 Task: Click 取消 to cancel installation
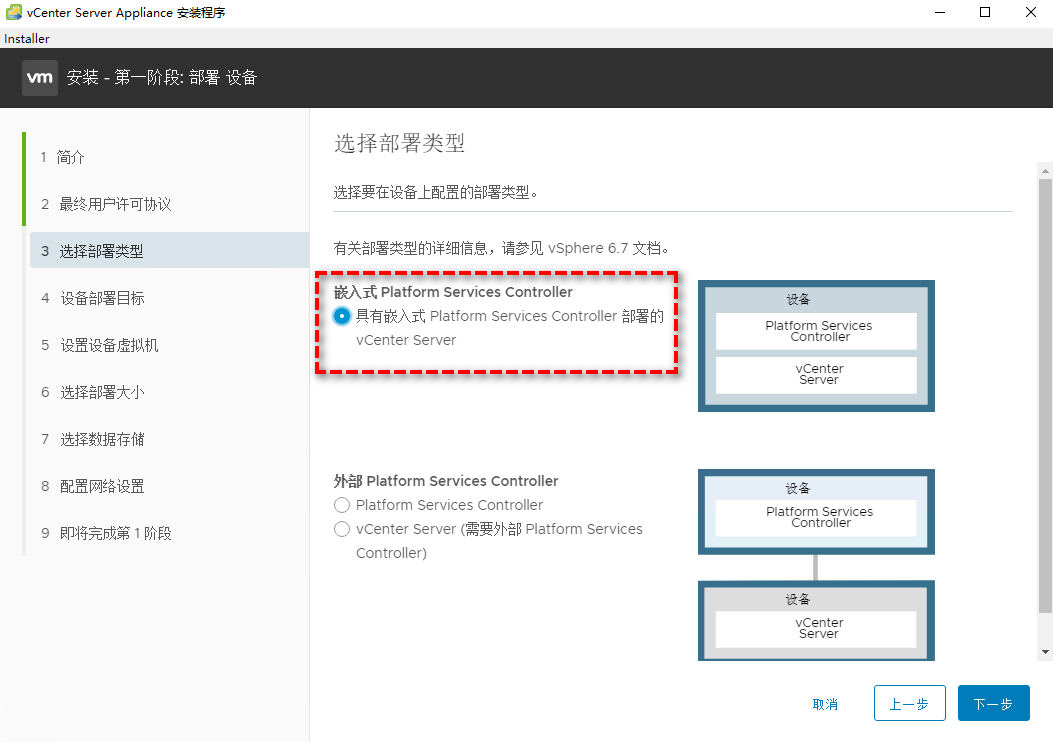pyautogui.click(x=825, y=704)
